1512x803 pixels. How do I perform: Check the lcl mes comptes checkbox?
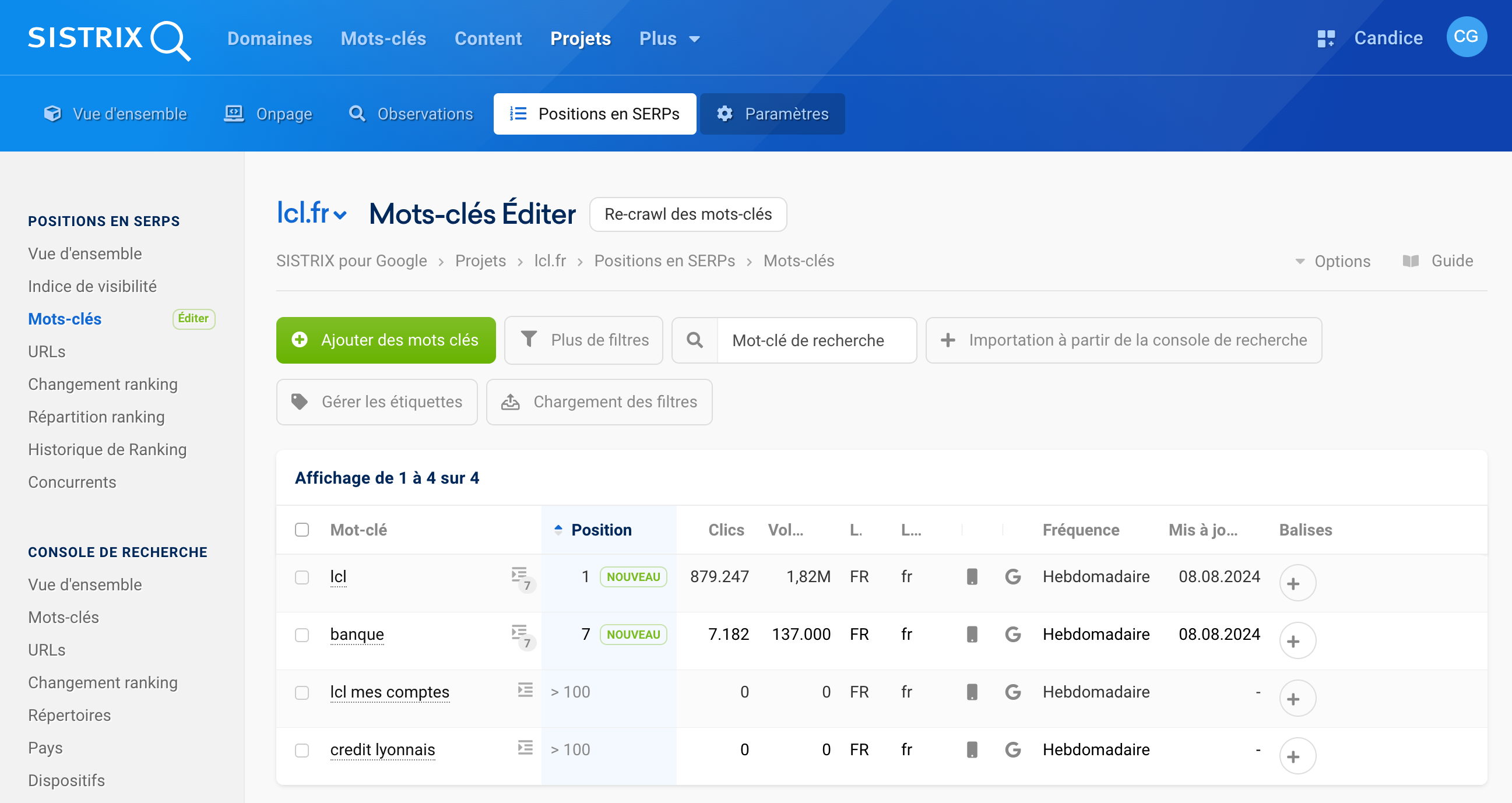click(302, 692)
